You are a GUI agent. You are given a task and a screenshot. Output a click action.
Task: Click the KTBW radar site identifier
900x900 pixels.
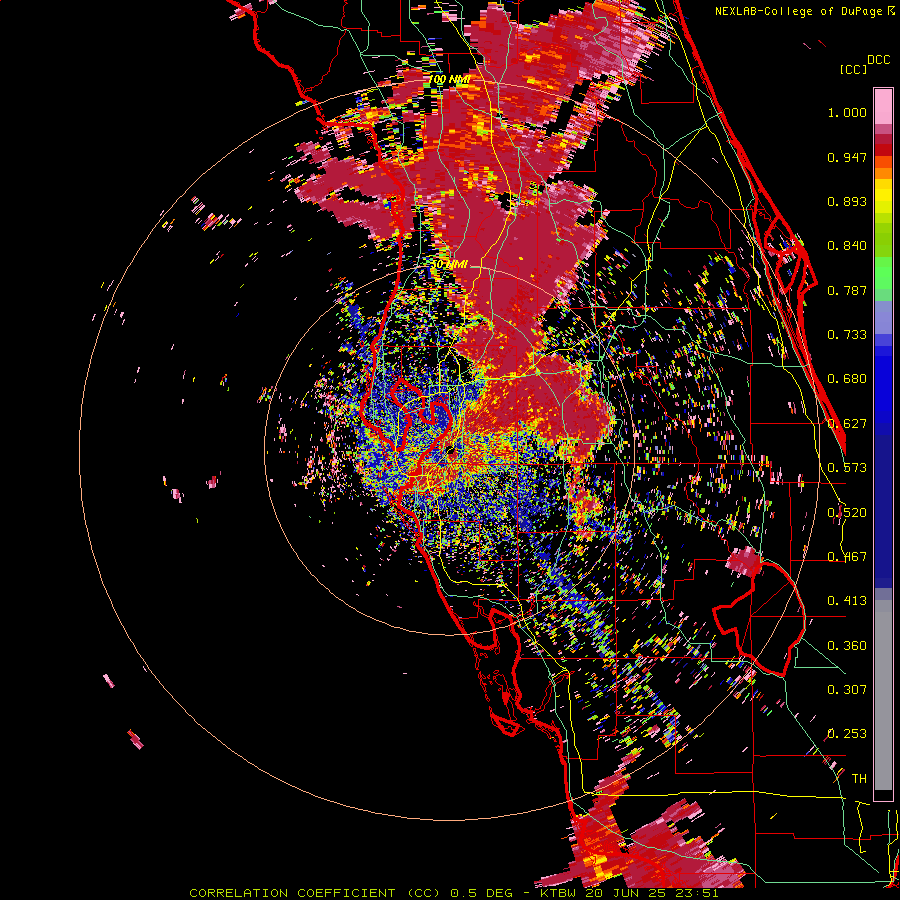[557, 893]
